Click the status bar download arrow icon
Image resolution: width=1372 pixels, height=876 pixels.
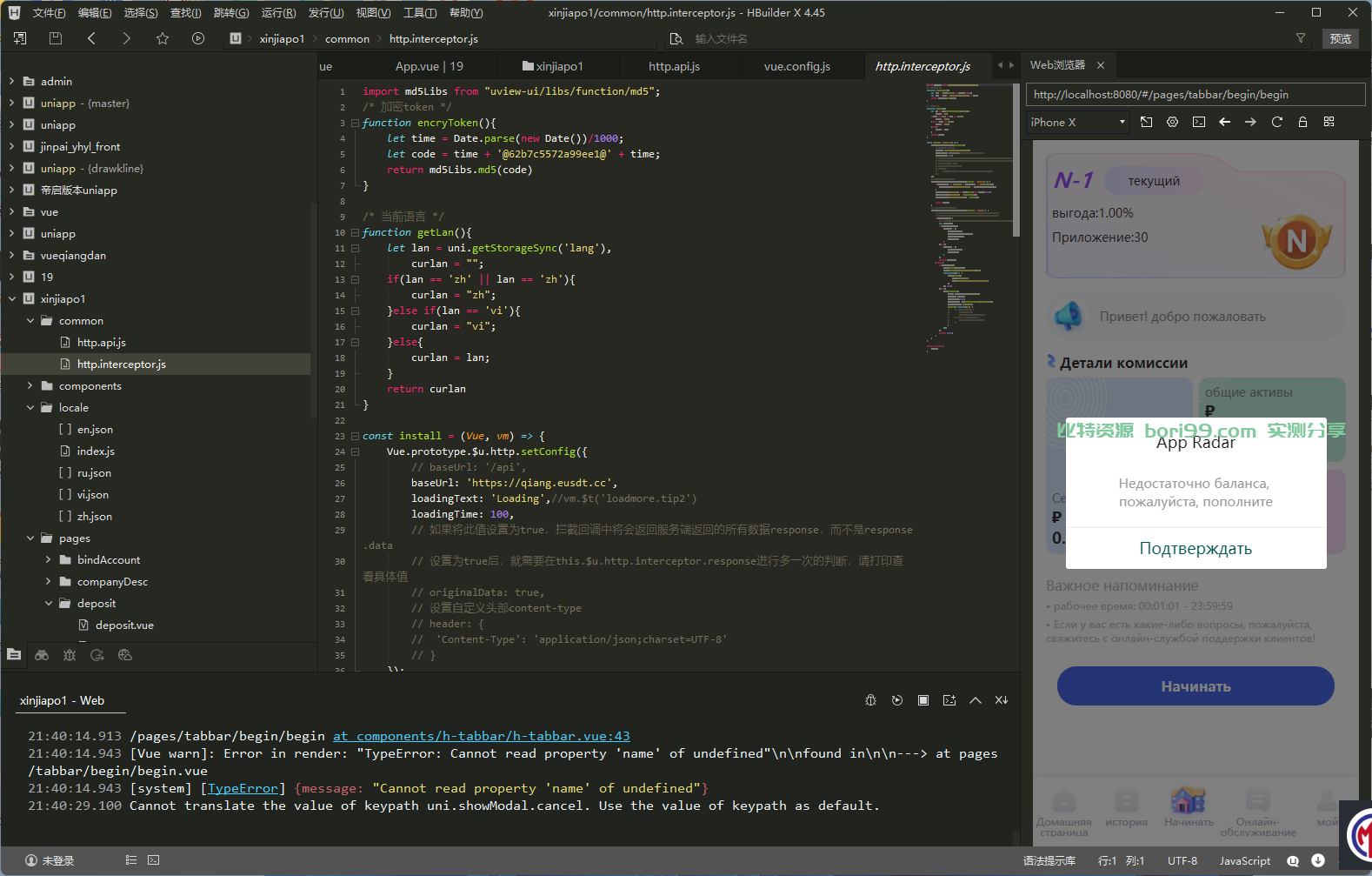tap(1318, 860)
